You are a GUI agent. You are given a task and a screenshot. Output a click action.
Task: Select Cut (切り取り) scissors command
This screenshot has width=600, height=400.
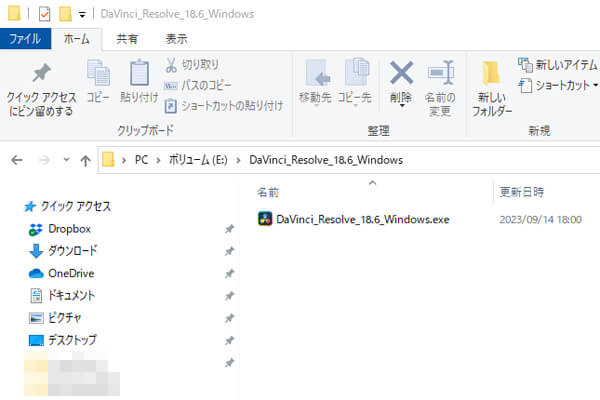click(x=192, y=65)
